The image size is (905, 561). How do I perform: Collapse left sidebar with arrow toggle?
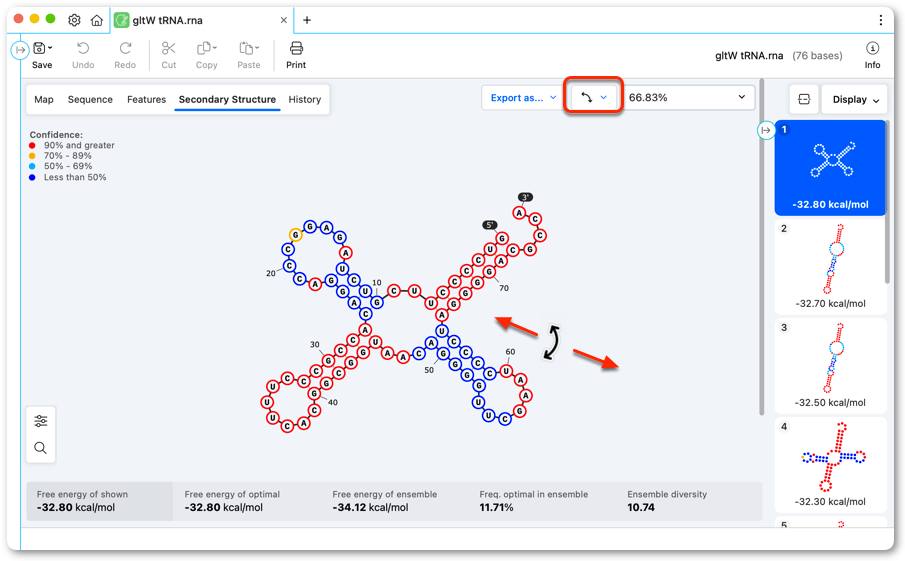coord(20,50)
